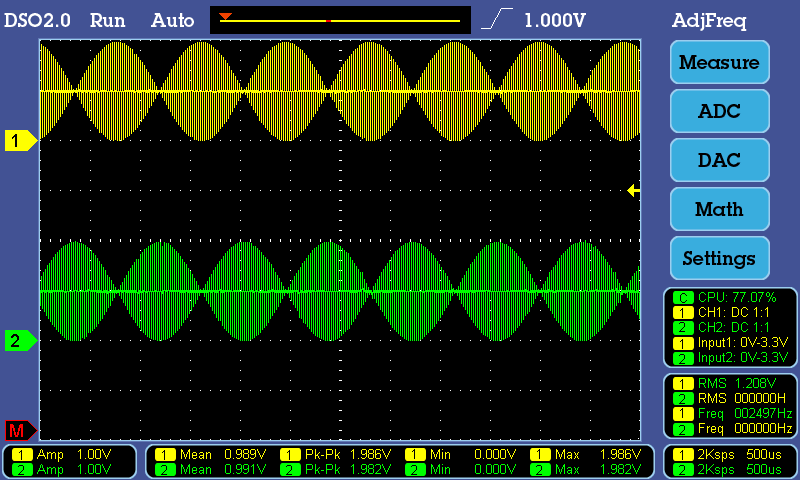Open the Settings button
This screenshot has width=800, height=480.
(x=719, y=258)
